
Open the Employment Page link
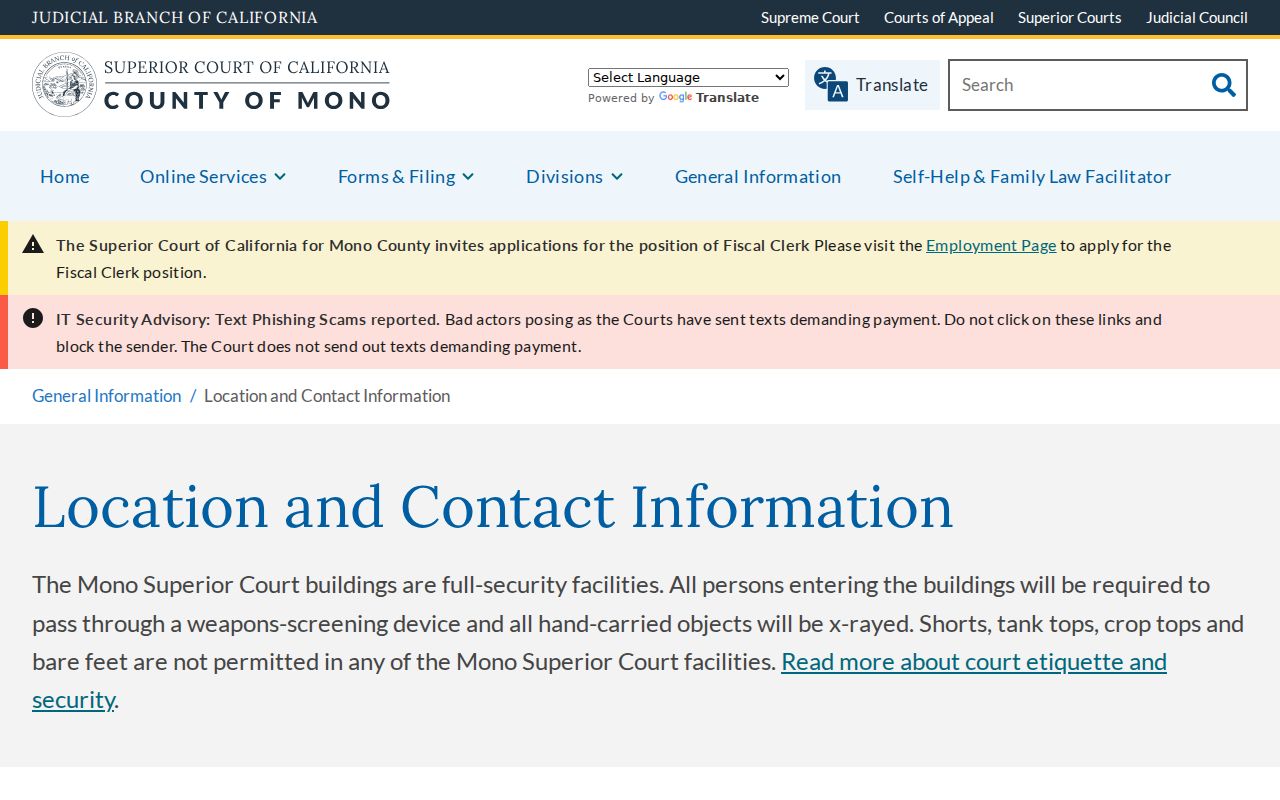(x=991, y=245)
